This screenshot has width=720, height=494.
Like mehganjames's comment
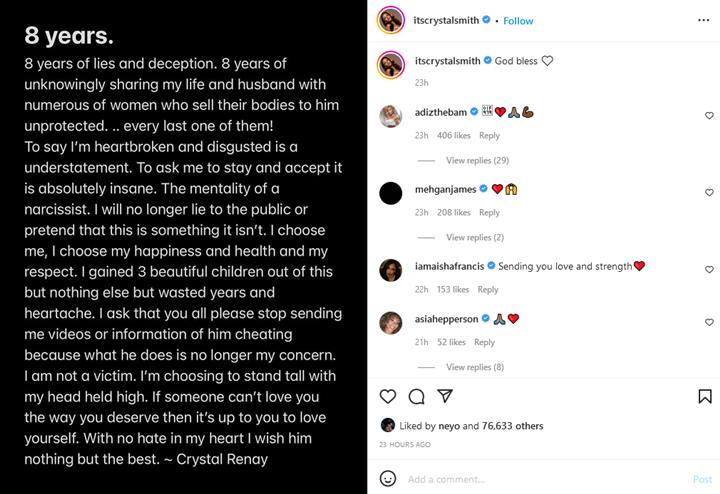(709, 192)
